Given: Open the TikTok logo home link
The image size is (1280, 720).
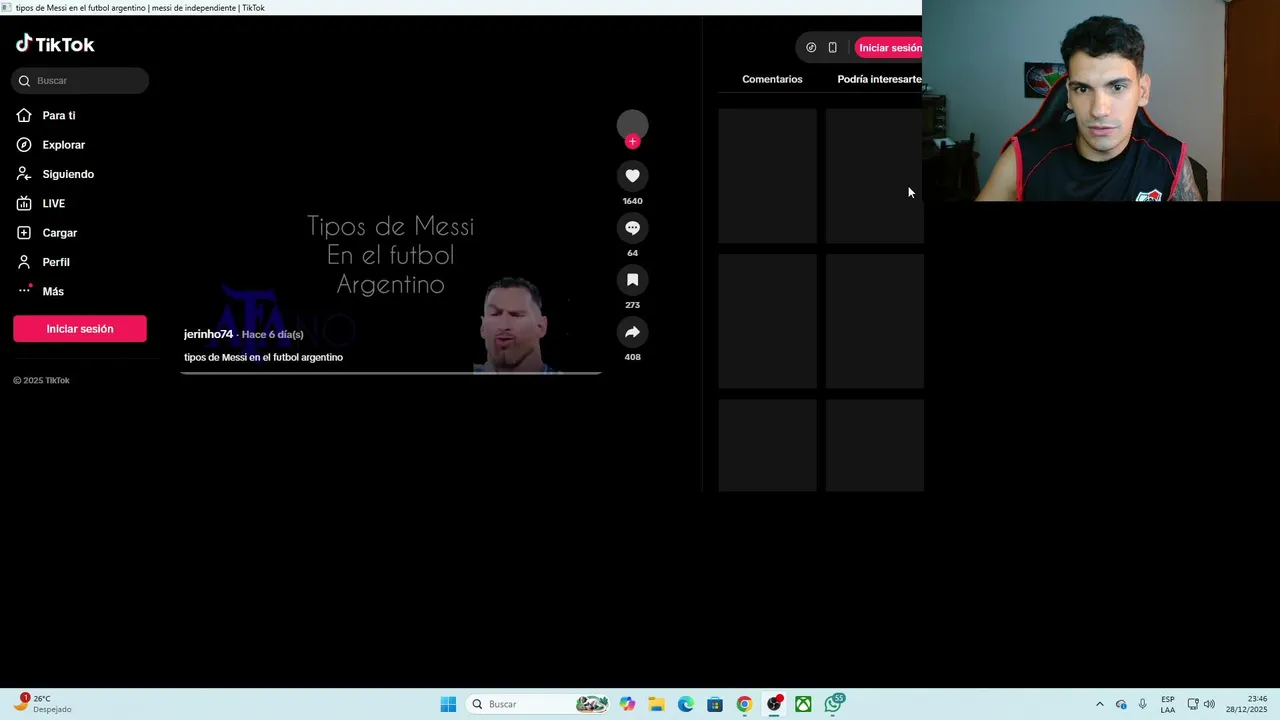Looking at the screenshot, I should (55, 44).
